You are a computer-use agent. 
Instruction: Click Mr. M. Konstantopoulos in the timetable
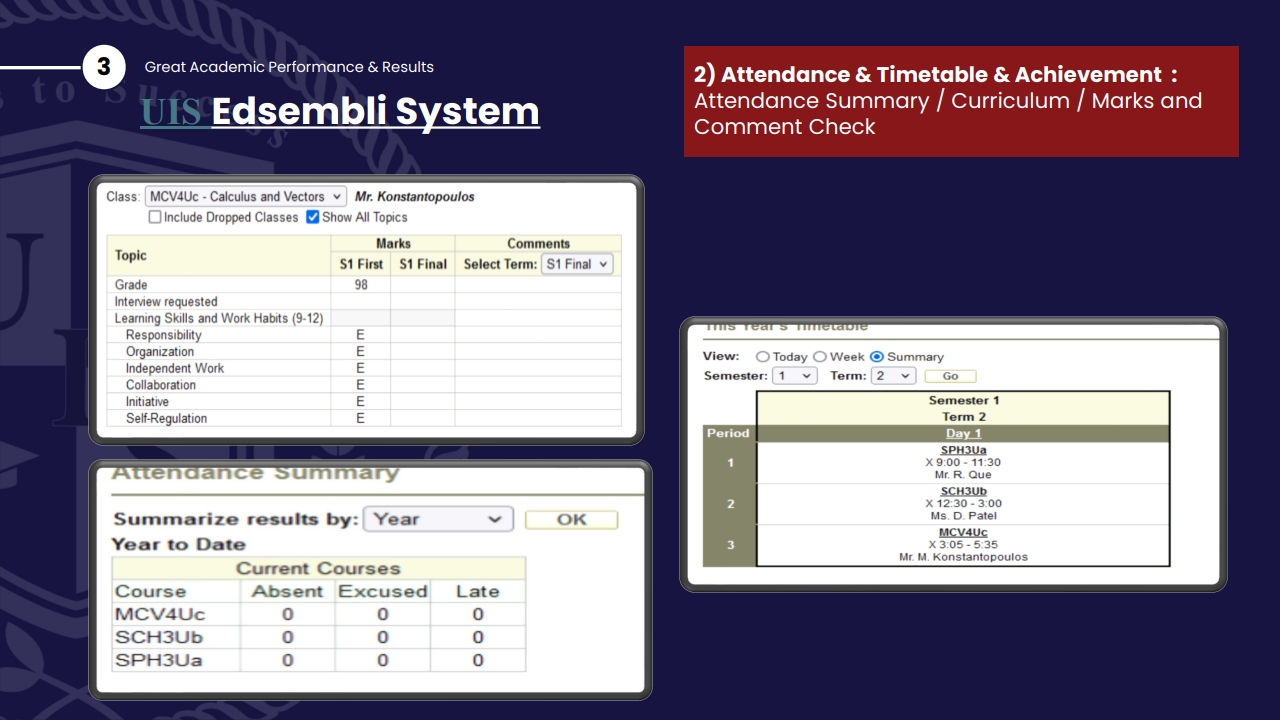click(963, 557)
